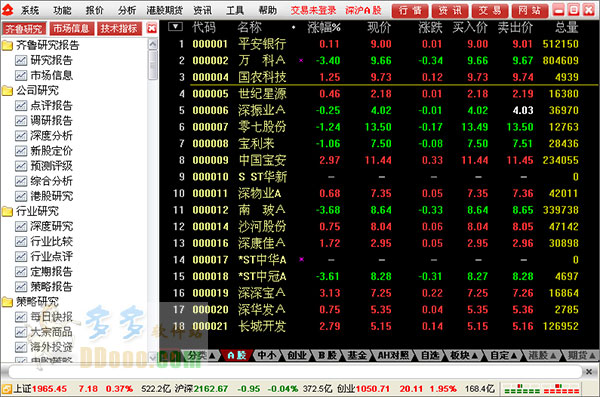The width and height of the screenshot is (600, 397).
Task: Click the 交易 button
Action: (490, 11)
